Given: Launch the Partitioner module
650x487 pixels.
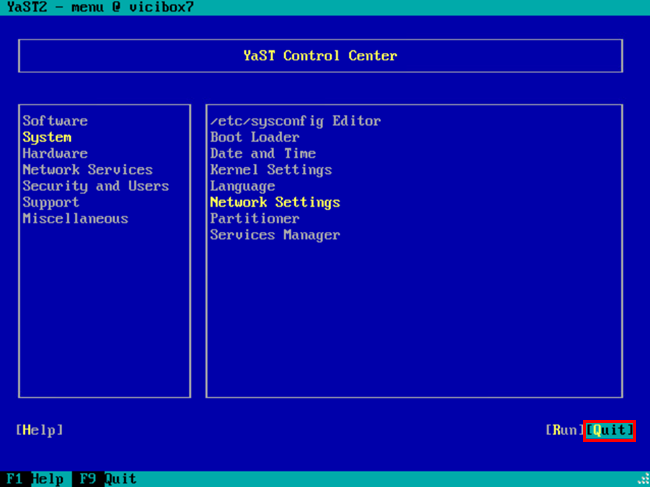Looking at the screenshot, I should [255, 218].
